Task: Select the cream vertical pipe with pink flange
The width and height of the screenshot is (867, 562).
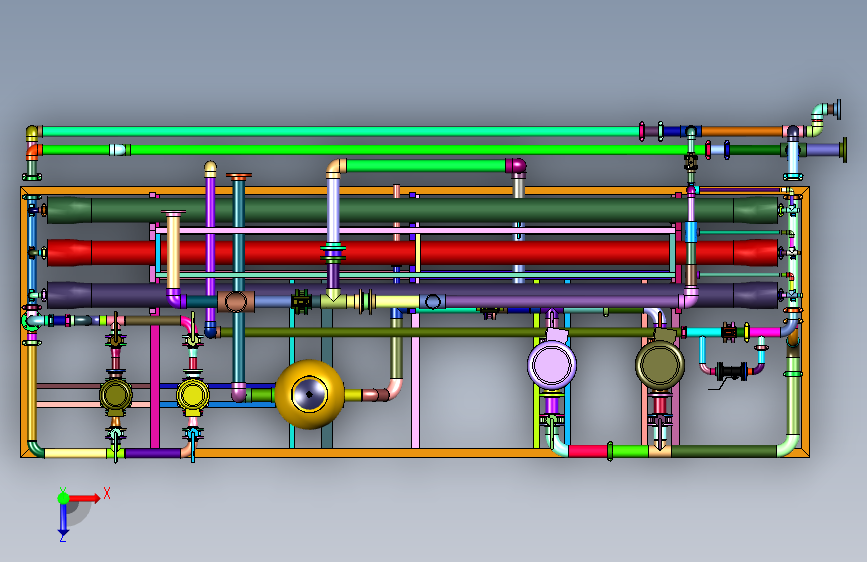Action: [x=173, y=252]
